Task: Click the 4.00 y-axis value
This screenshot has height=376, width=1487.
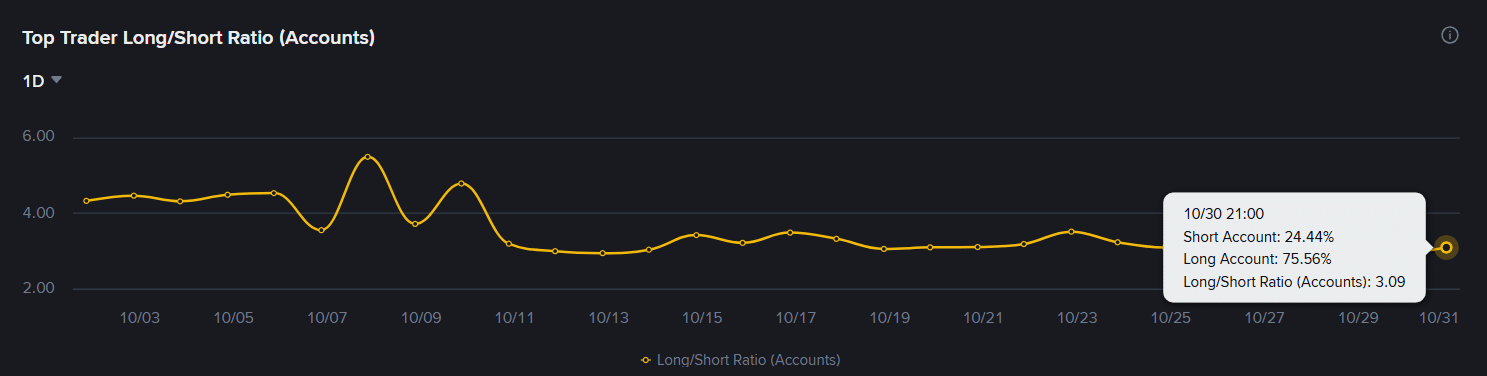Action: [39, 213]
